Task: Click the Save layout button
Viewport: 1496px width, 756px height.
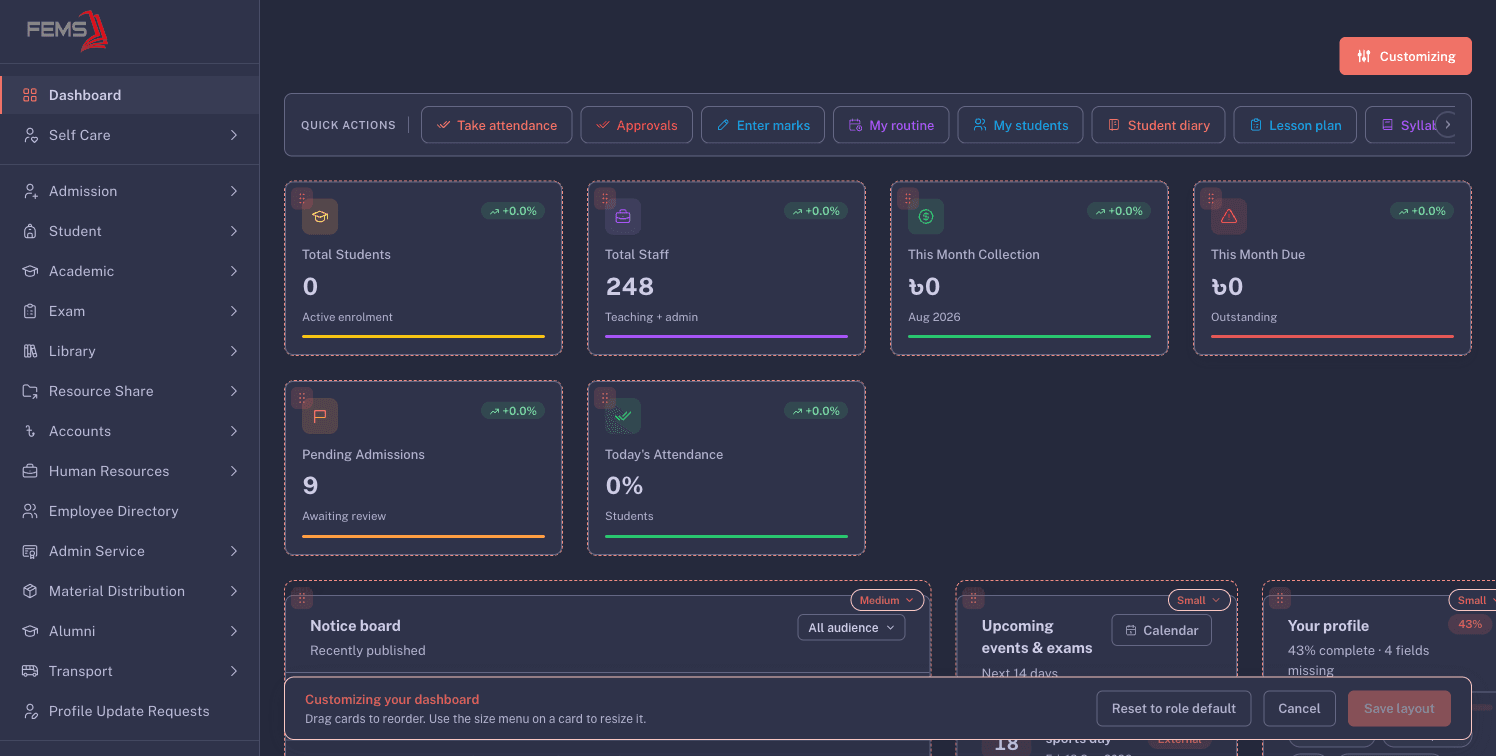Action: 1399,708
